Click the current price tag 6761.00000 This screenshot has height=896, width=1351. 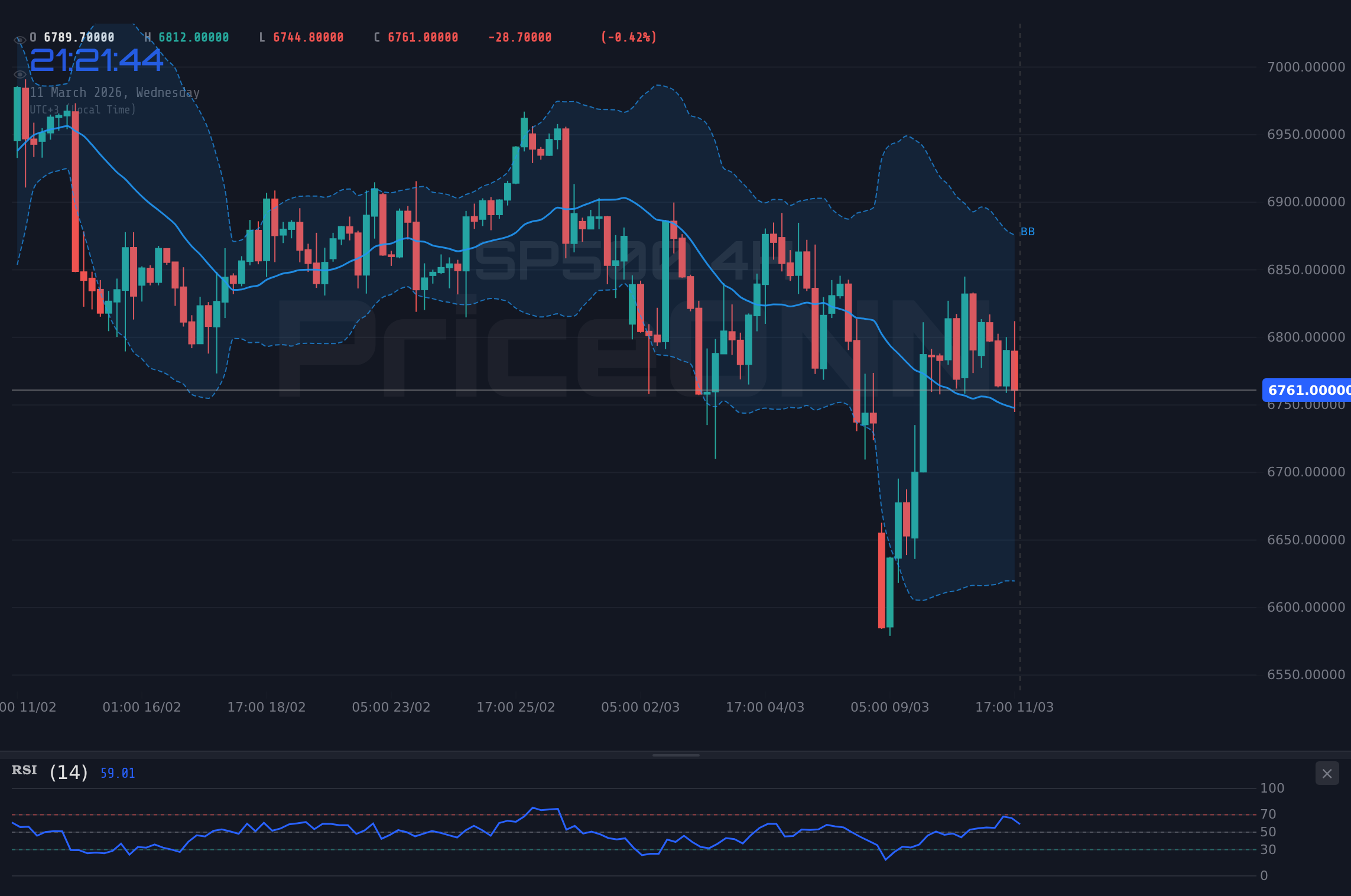(x=1307, y=390)
